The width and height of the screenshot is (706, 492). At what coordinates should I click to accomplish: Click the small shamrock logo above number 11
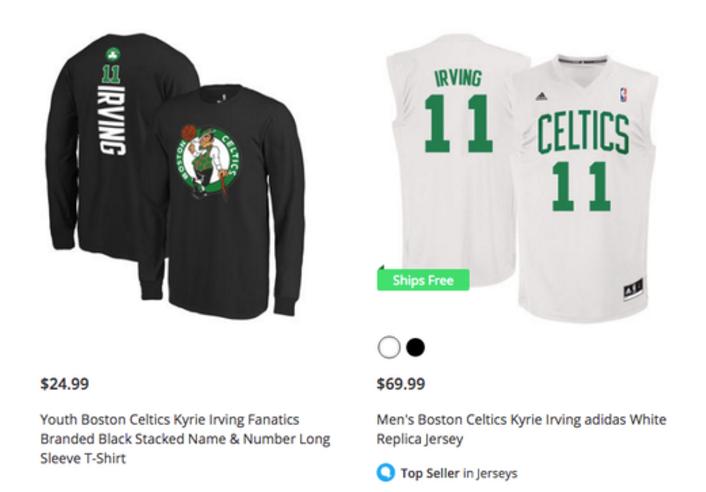click(111, 55)
